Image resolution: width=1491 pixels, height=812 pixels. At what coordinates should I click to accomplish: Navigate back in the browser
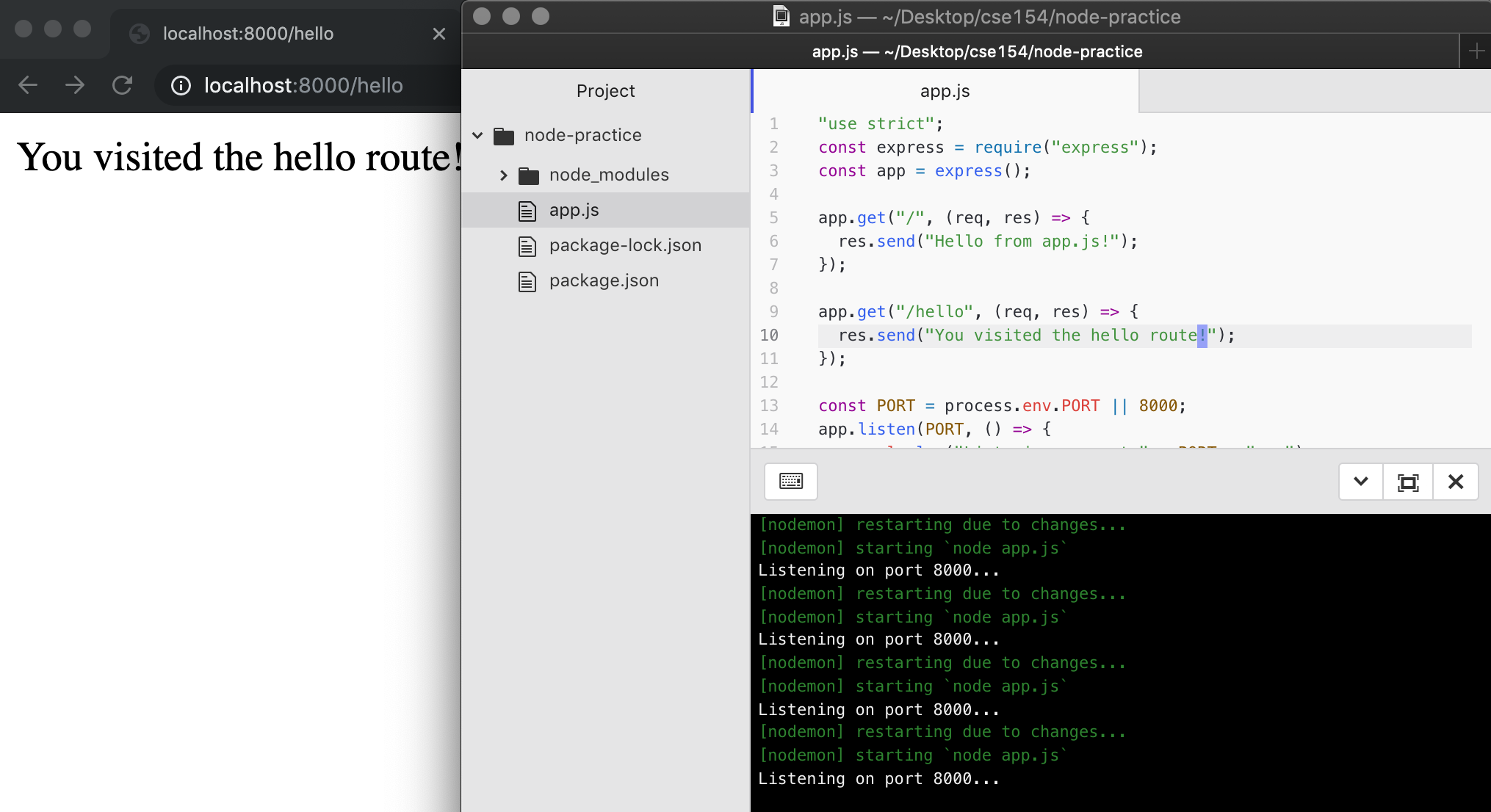click(27, 85)
